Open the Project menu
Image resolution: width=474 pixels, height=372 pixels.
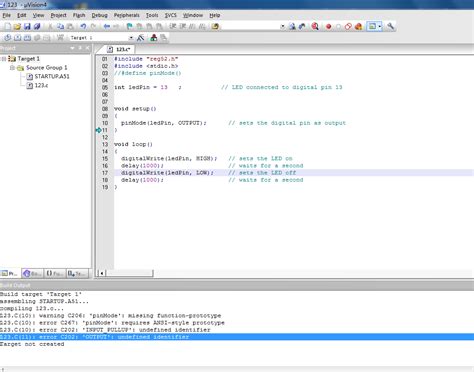pos(58,15)
